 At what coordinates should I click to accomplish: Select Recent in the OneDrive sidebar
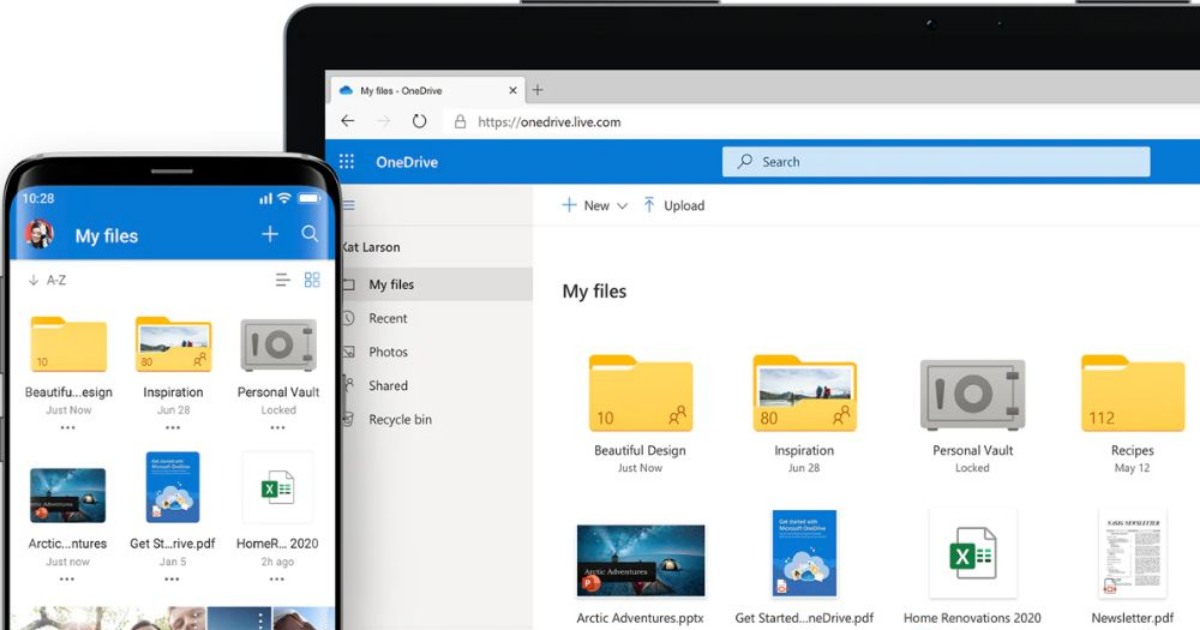pos(387,318)
